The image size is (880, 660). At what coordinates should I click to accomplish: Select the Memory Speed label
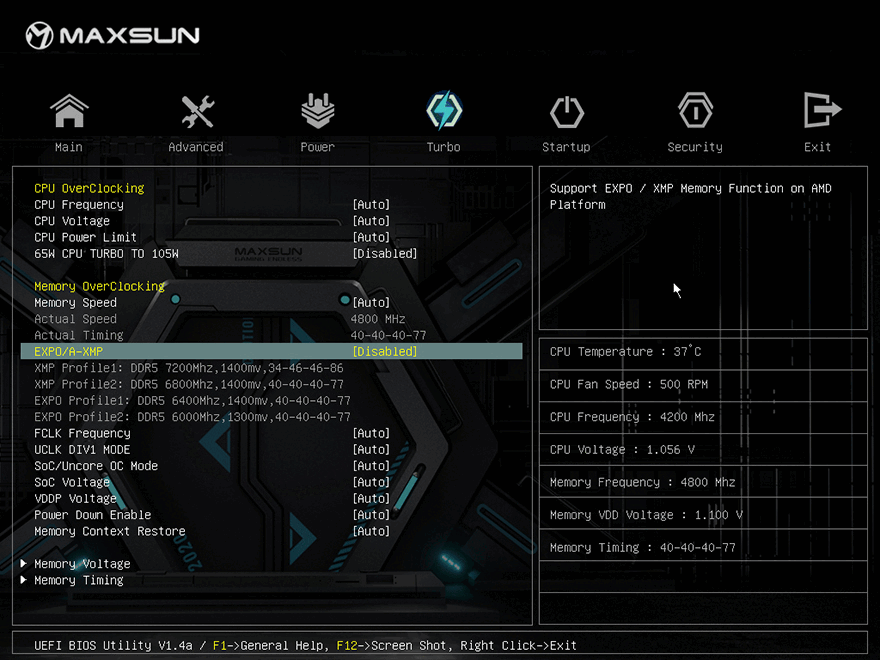75,302
